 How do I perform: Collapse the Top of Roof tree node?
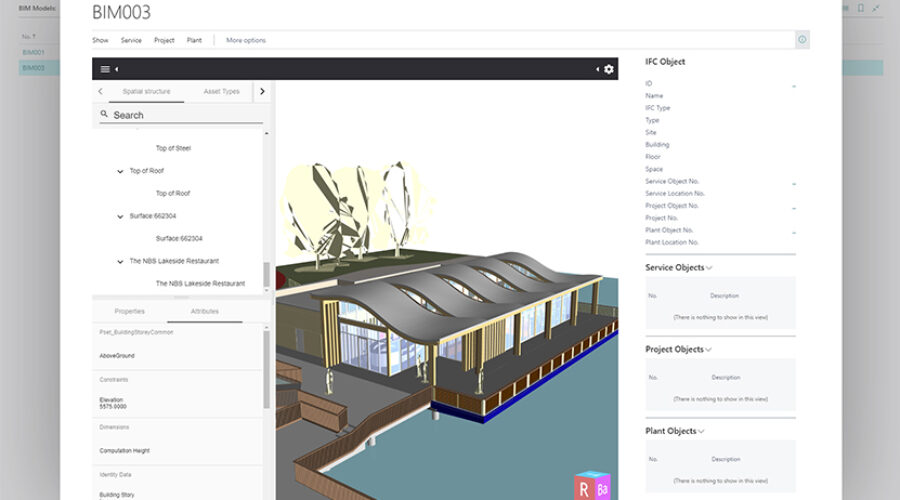click(x=120, y=171)
